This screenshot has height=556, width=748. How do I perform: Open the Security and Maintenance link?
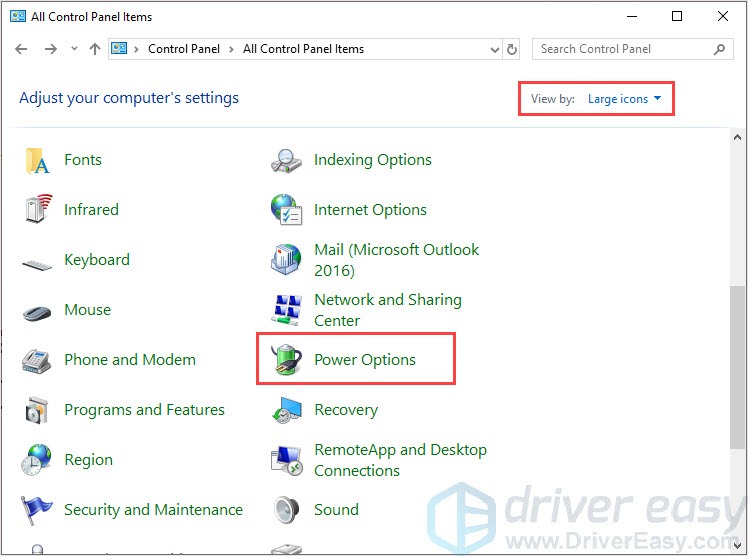point(154,510)
